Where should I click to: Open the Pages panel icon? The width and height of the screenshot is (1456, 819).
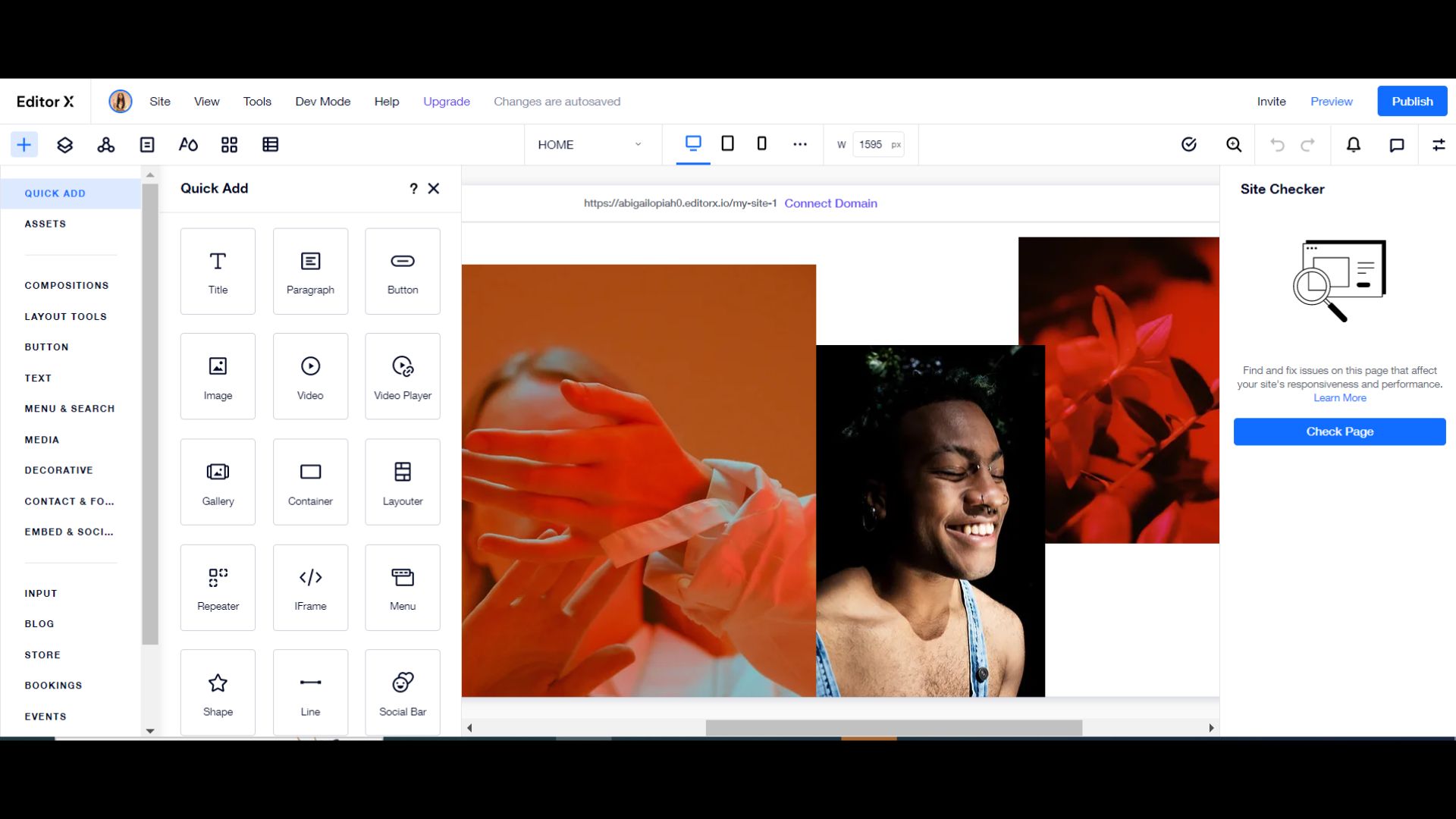(146, 144)
